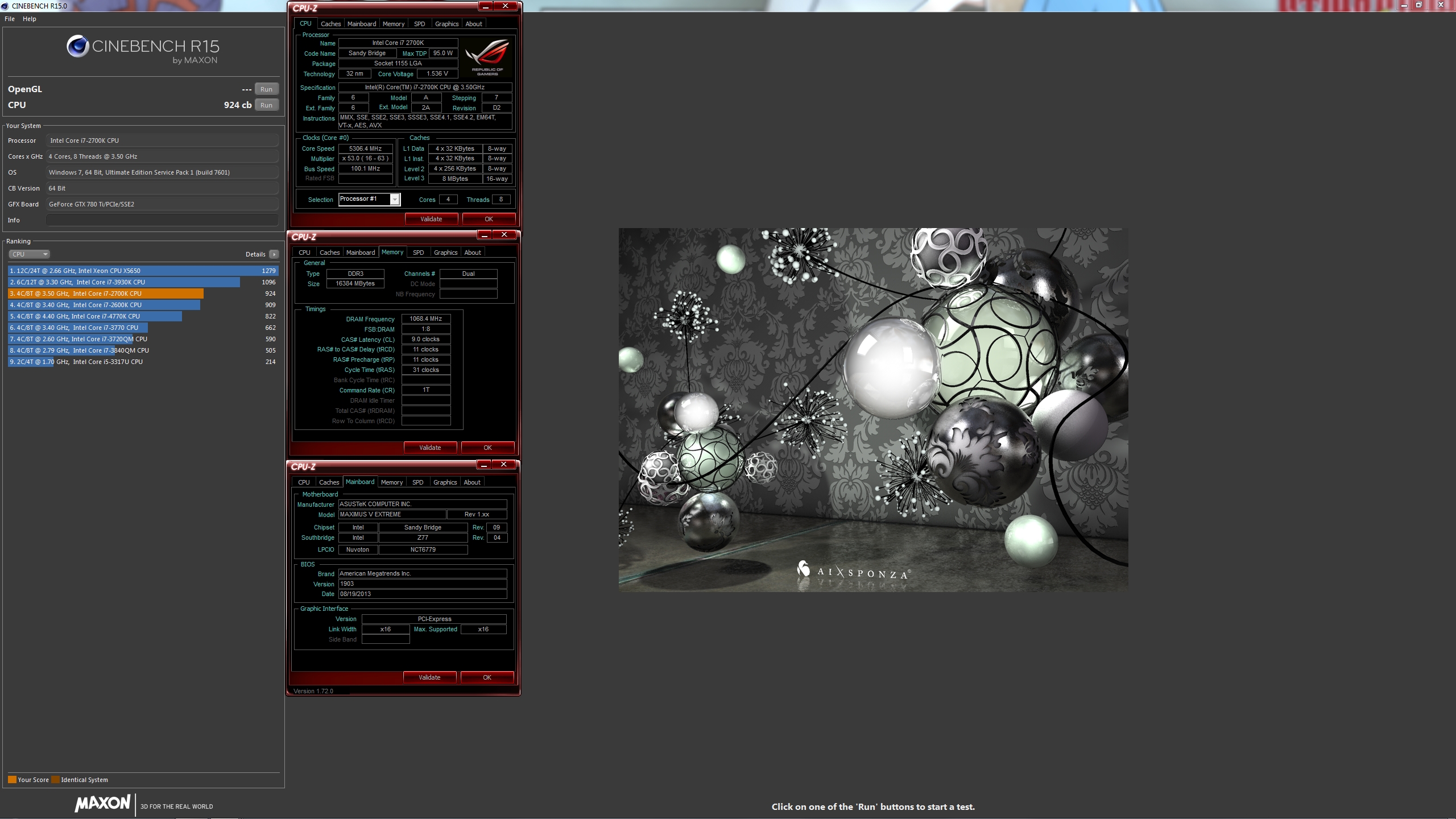The image size is (1456, 819).
Task: Close the top CPU-Z CPU window
Action: (505, 6)
